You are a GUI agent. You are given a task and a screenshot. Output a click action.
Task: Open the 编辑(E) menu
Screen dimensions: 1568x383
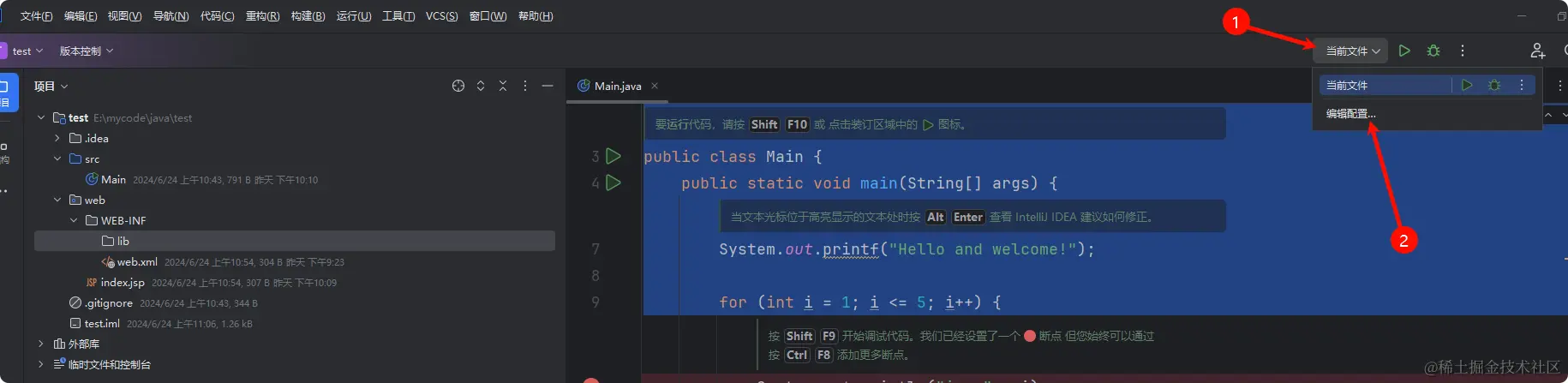81,16
